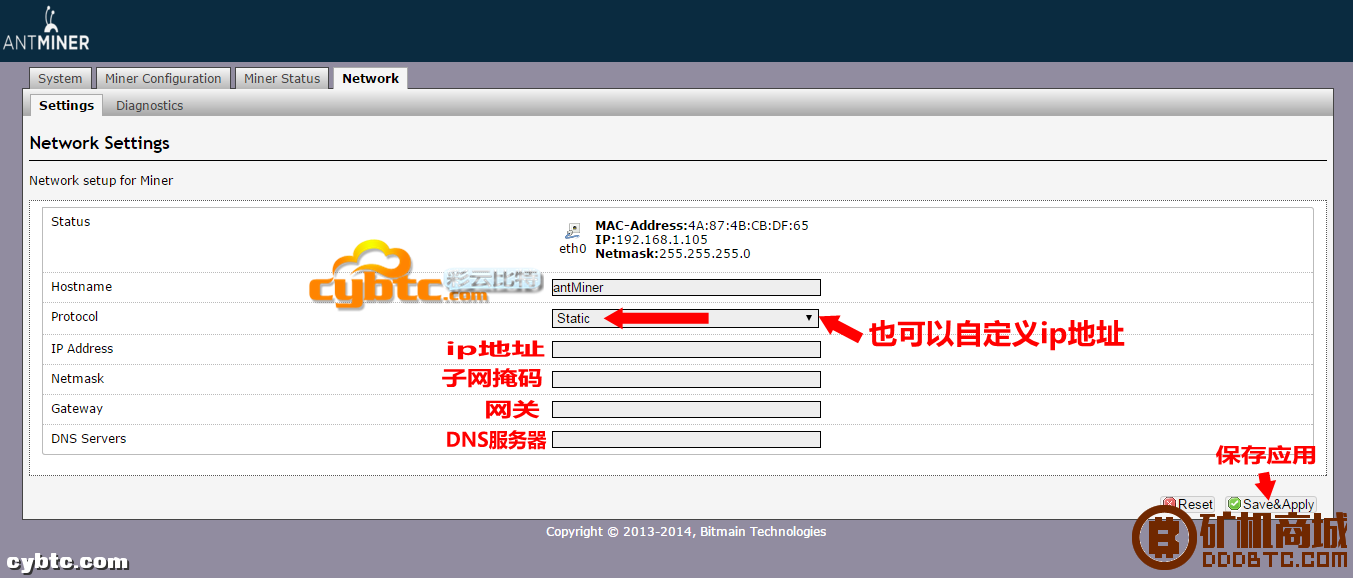Focus the Netmask input field
1353x578 pixels.
(686, 379)
